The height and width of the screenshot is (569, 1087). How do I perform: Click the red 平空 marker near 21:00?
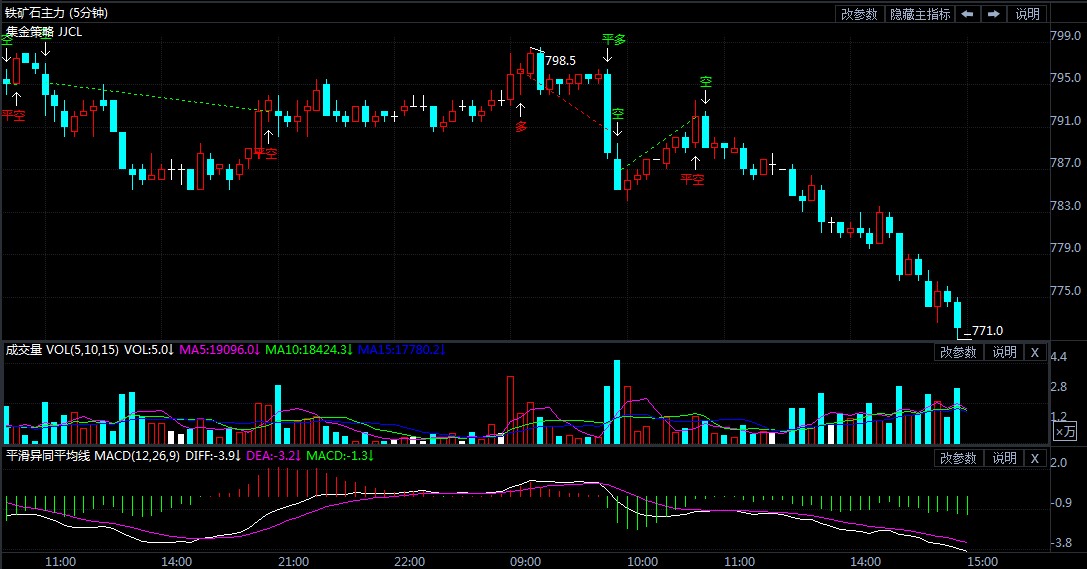click(x=265, y=154)
